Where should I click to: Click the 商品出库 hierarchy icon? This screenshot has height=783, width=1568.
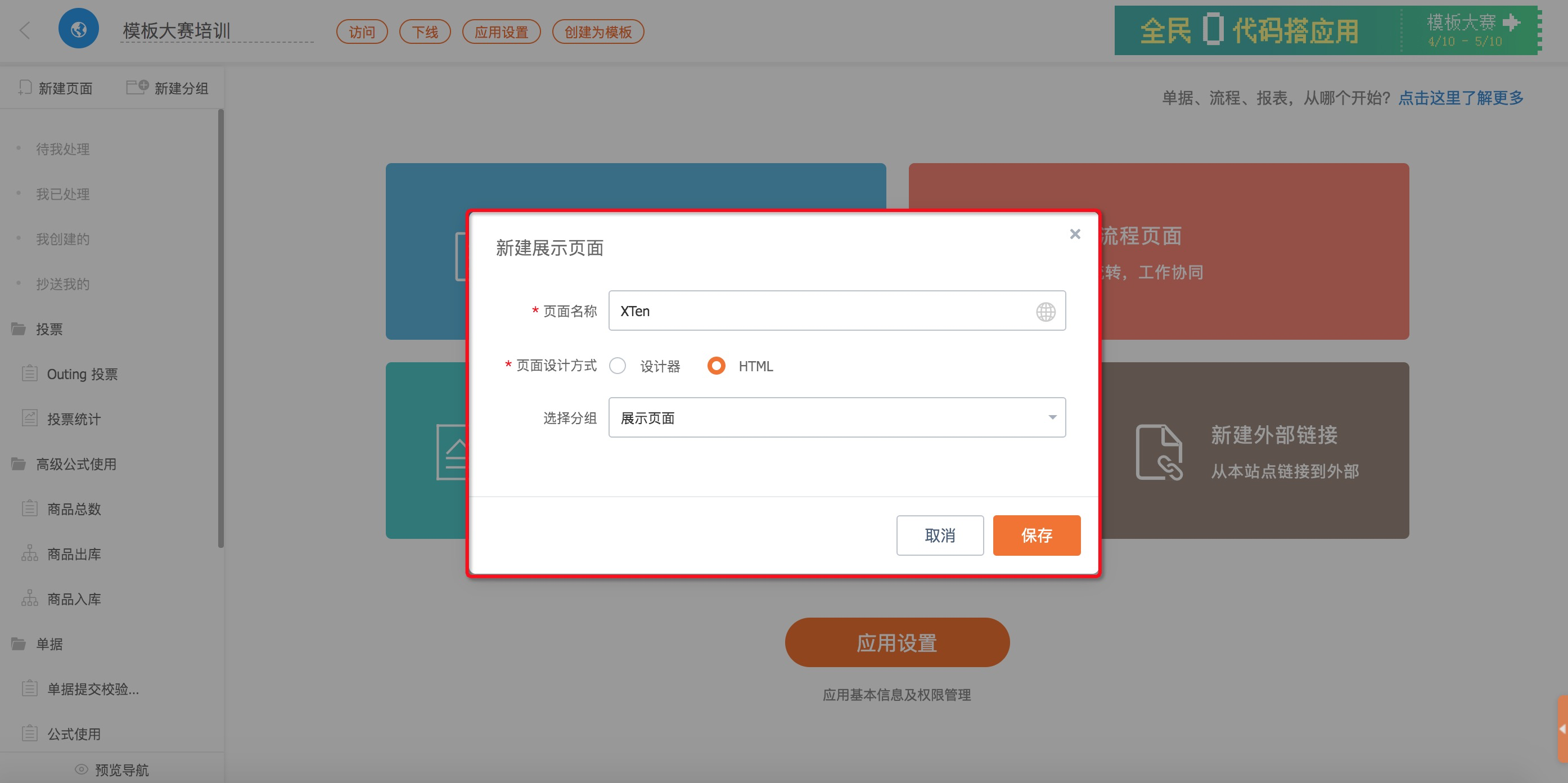(29, 553)
